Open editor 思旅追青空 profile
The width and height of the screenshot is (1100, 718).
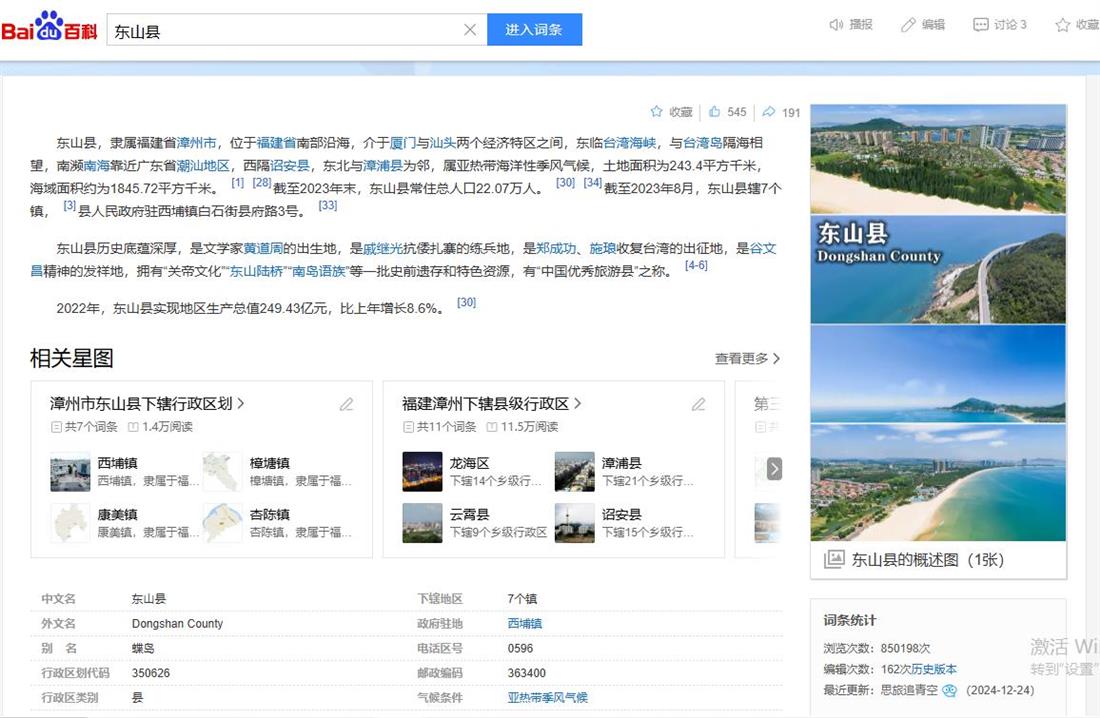click(x=909, y=691)
